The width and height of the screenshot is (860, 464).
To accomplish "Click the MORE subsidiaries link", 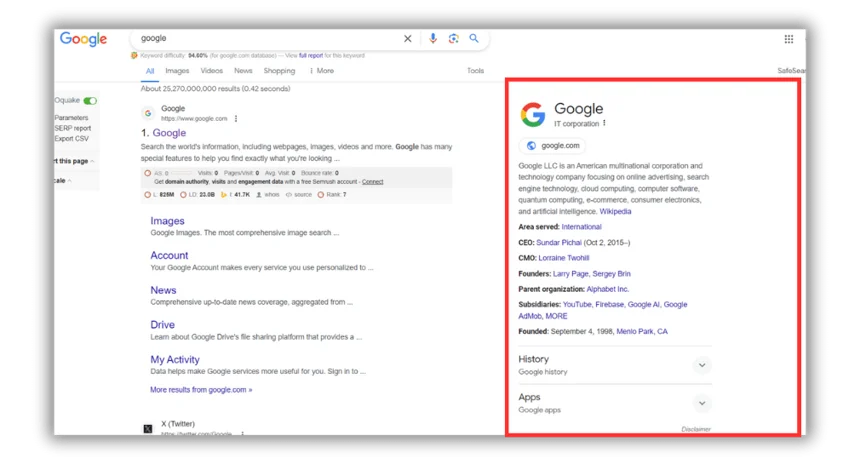I will coord(557,316).
